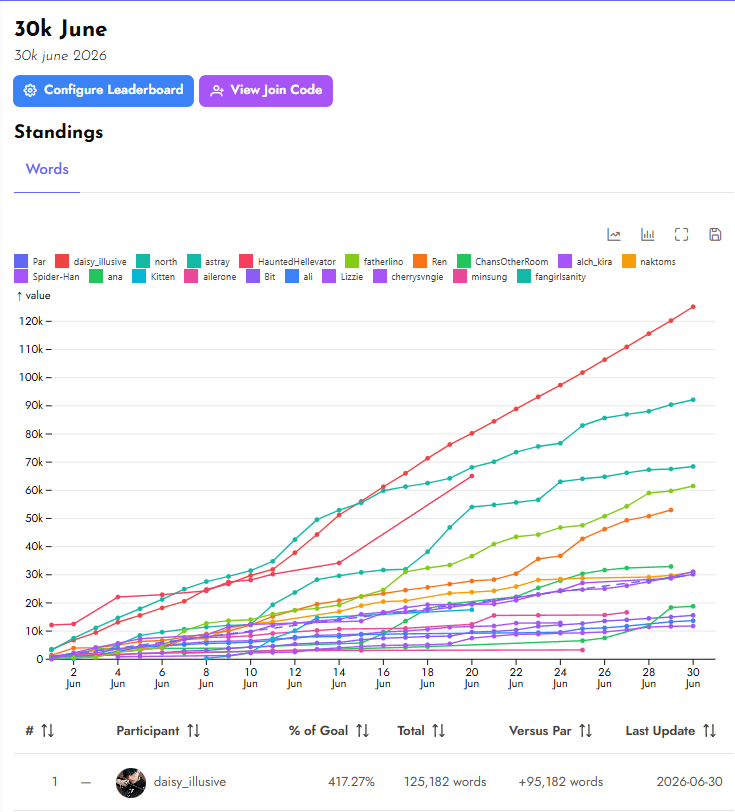
Task: Click HauntedHellevator last data point on Jun 20
Action: (x=472, y=476)
